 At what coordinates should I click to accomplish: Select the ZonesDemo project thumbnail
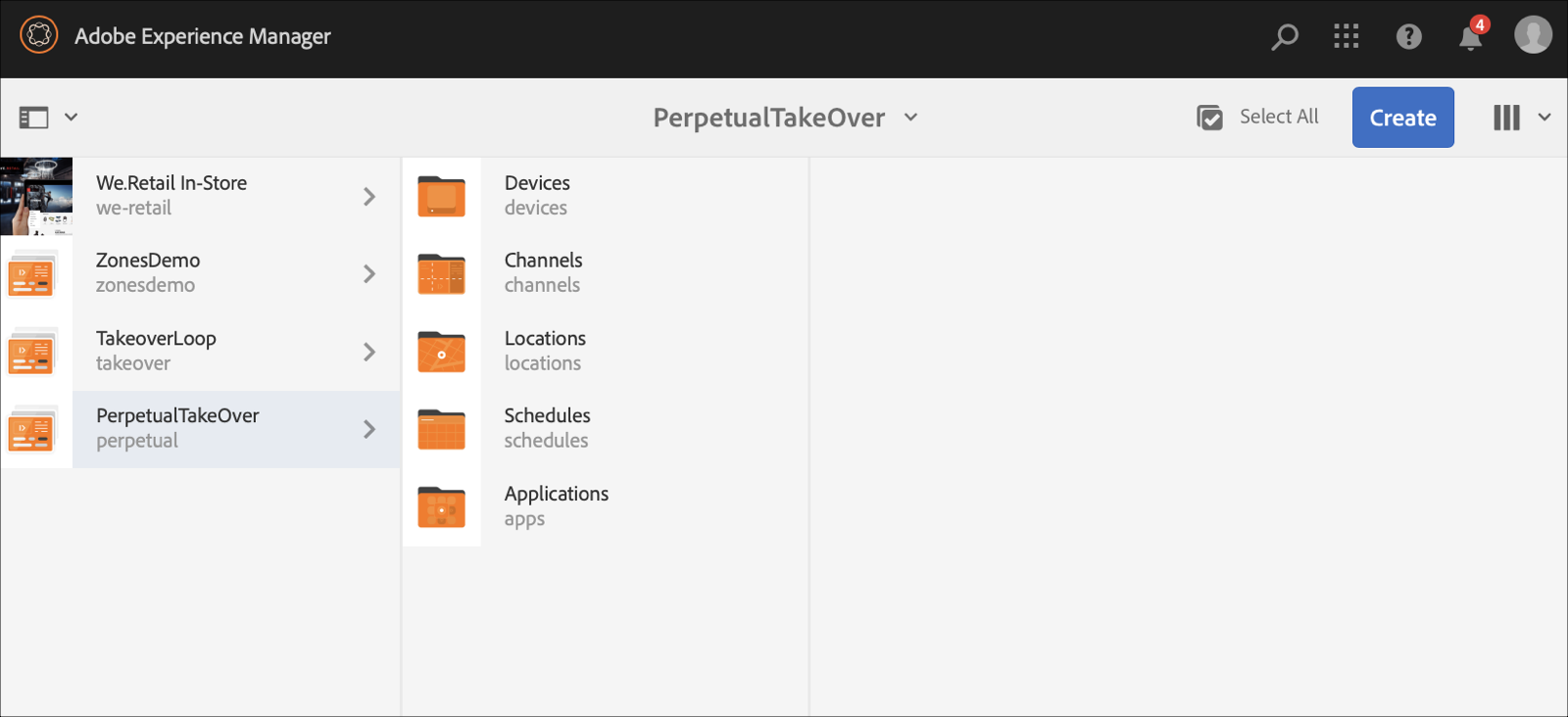click(35, 274)
